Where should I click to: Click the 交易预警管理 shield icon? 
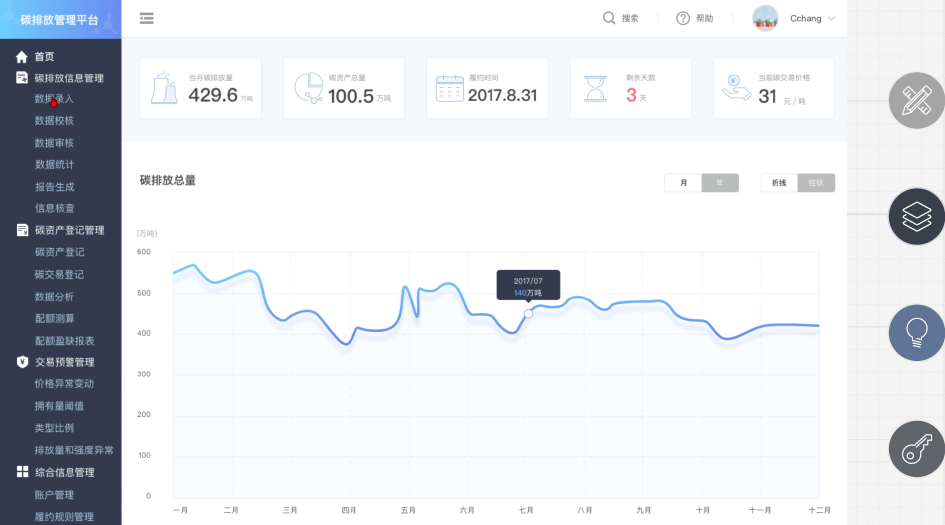22,362
